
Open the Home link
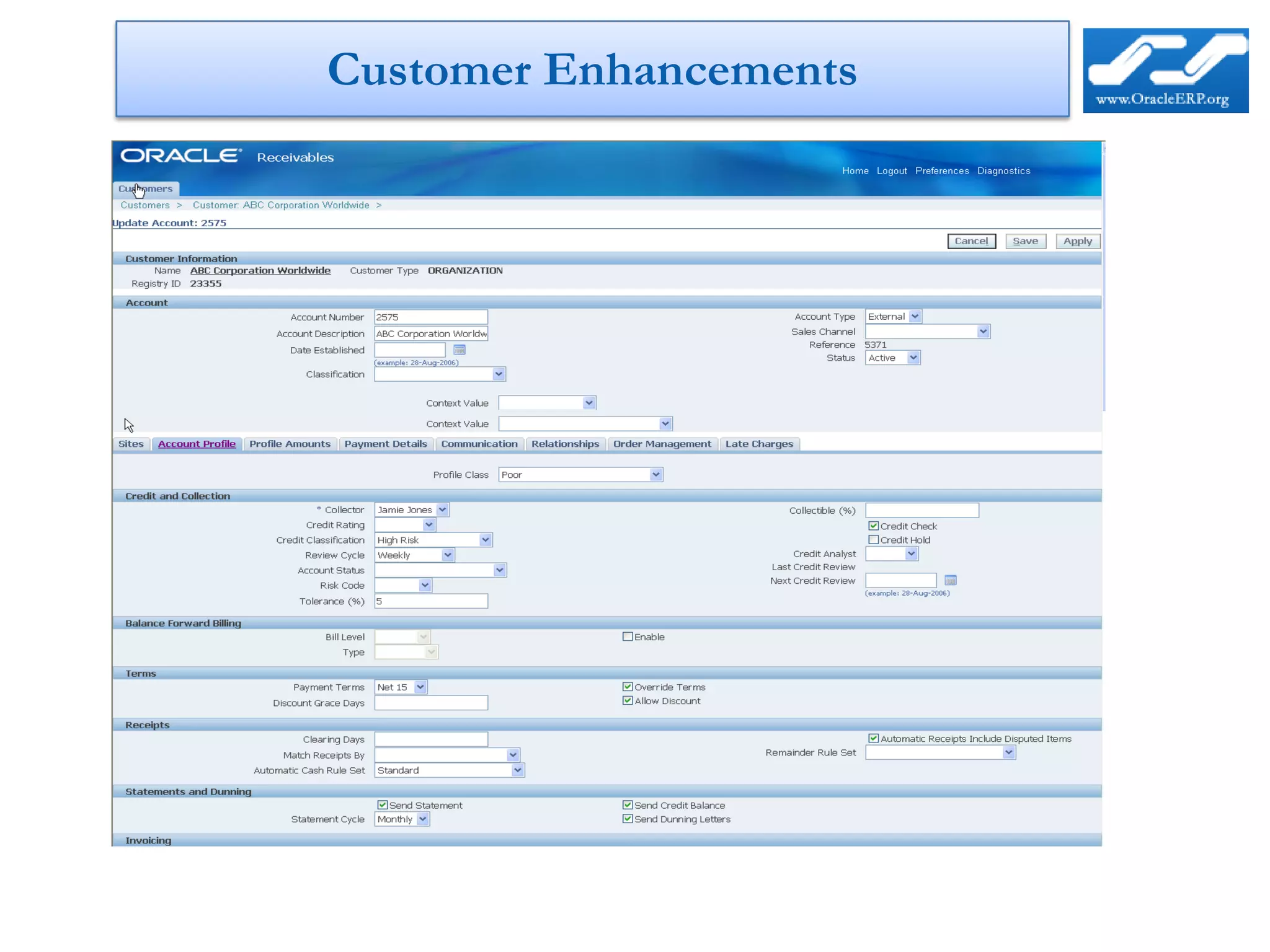[855, 171]
